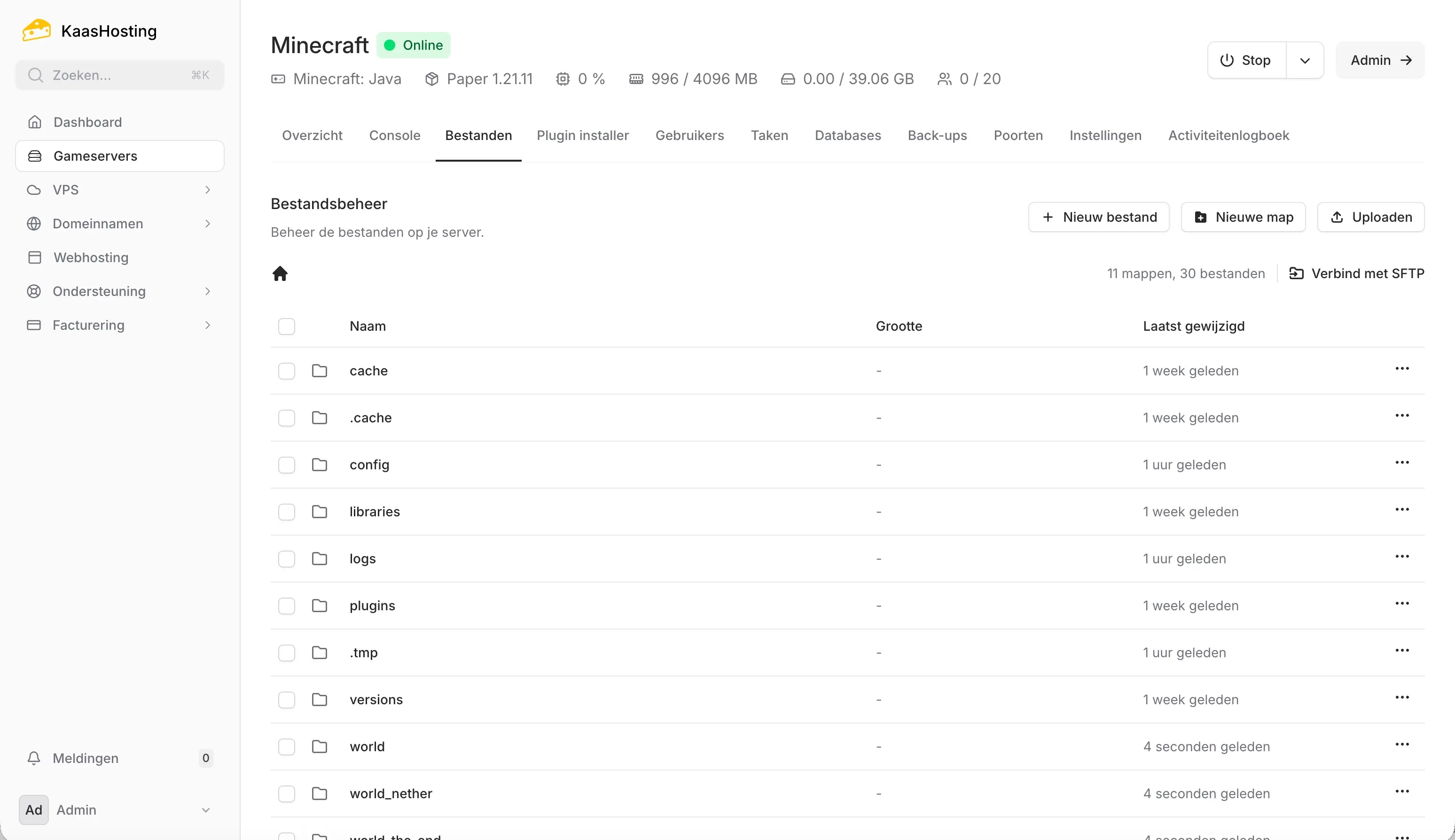Open the three-dot menu for the plugins folder

[x=1402, y=604]
